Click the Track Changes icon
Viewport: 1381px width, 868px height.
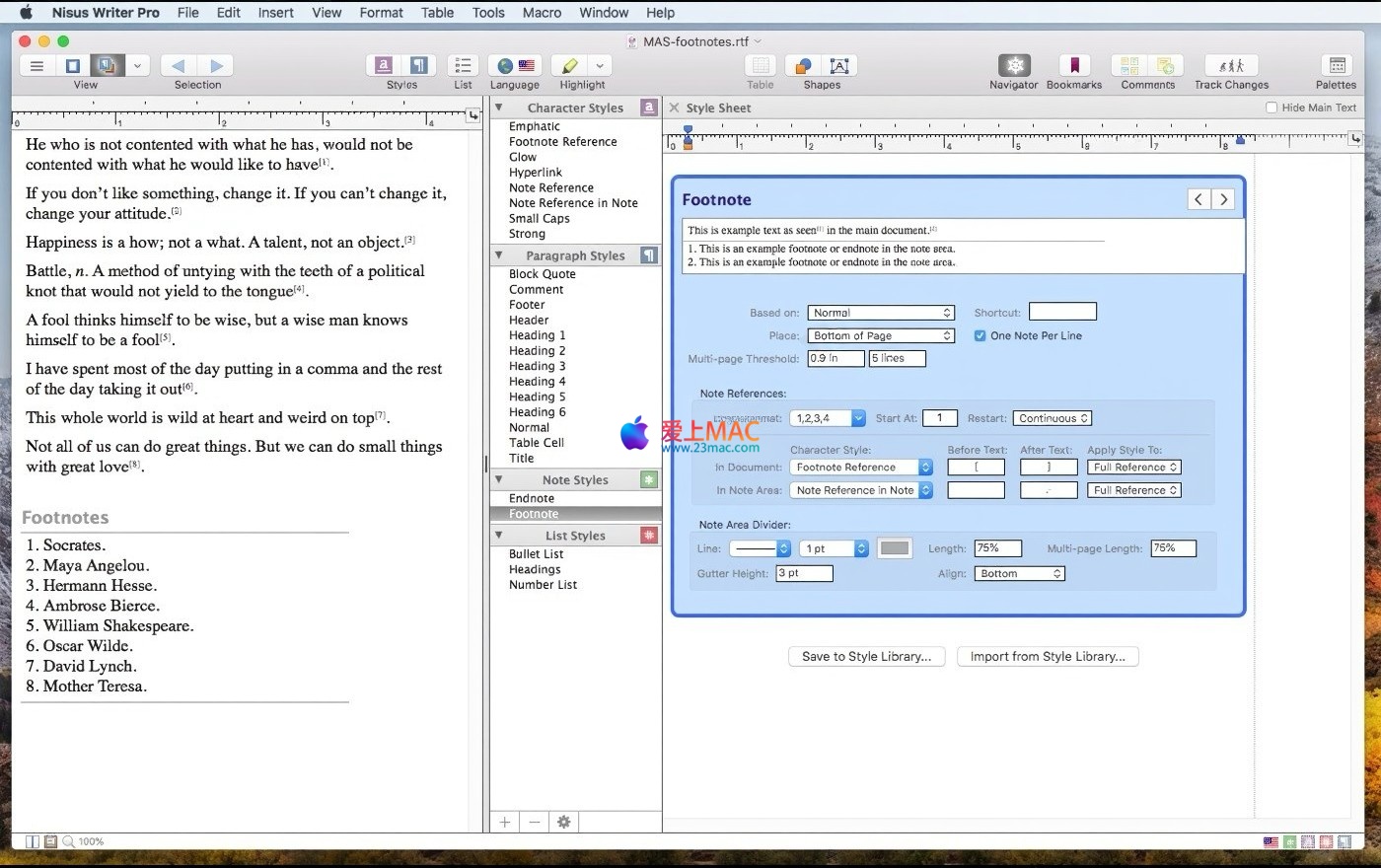[1231, 66]
